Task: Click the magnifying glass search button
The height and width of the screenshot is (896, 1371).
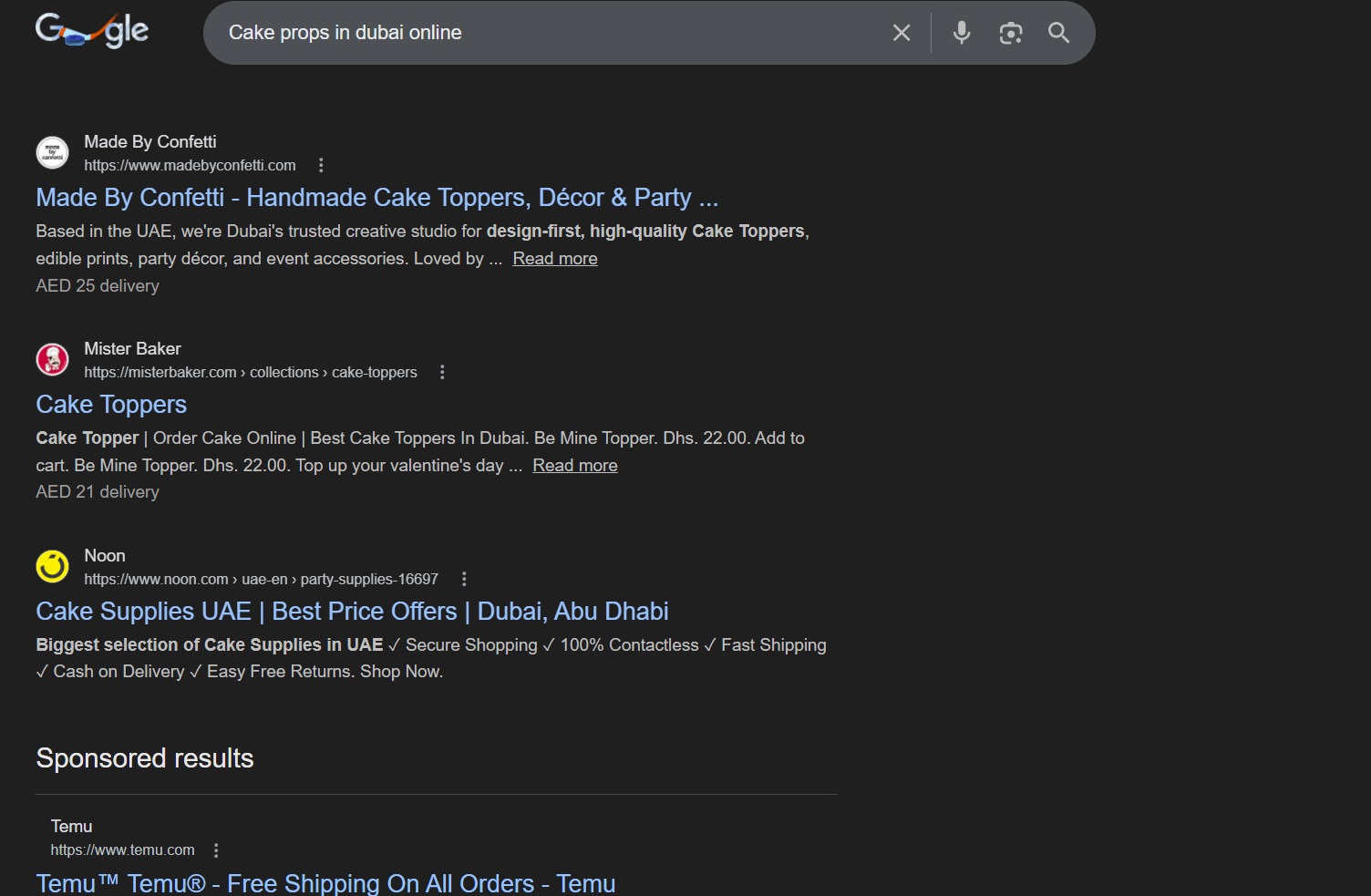Action: [x=1058, y=33]
